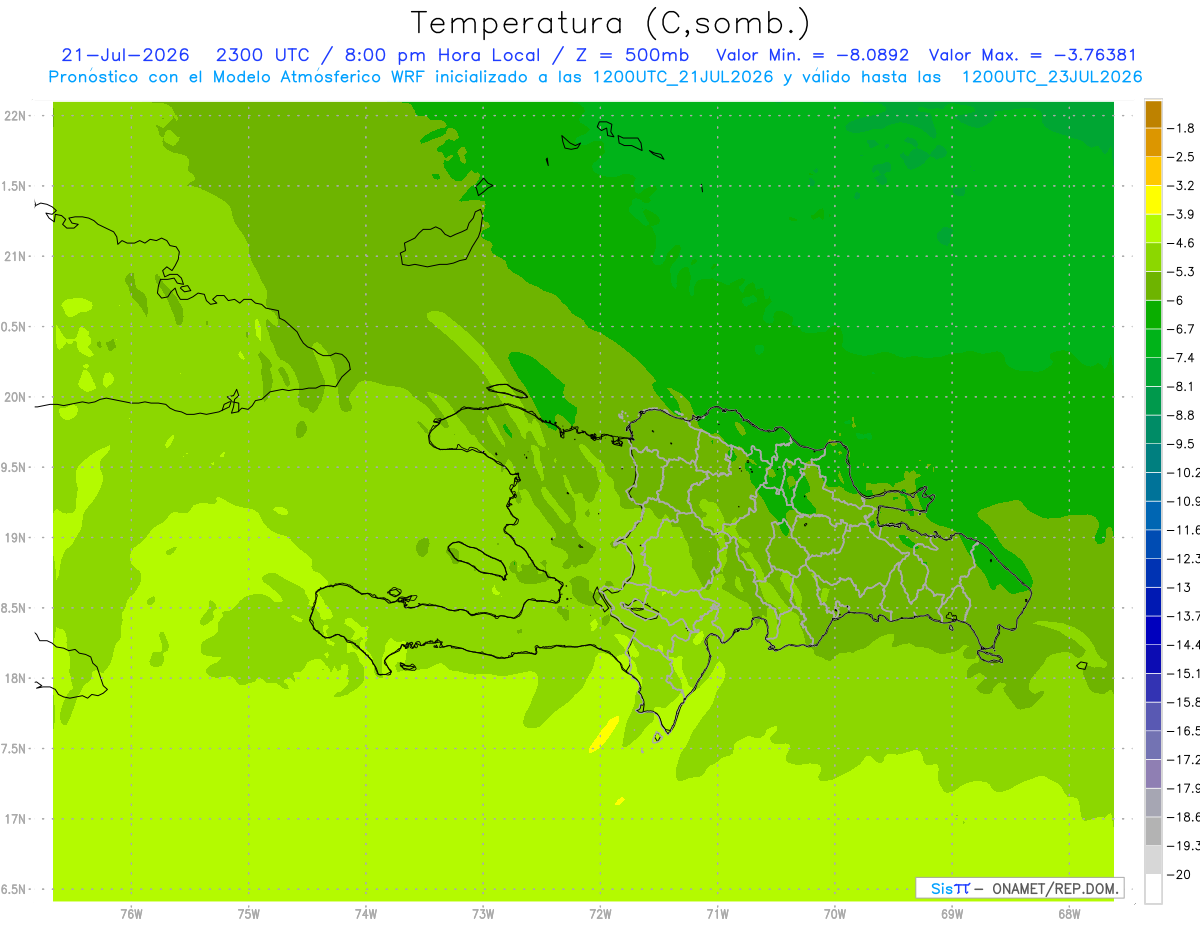Click the latitude label "20N"

point(15,397)
